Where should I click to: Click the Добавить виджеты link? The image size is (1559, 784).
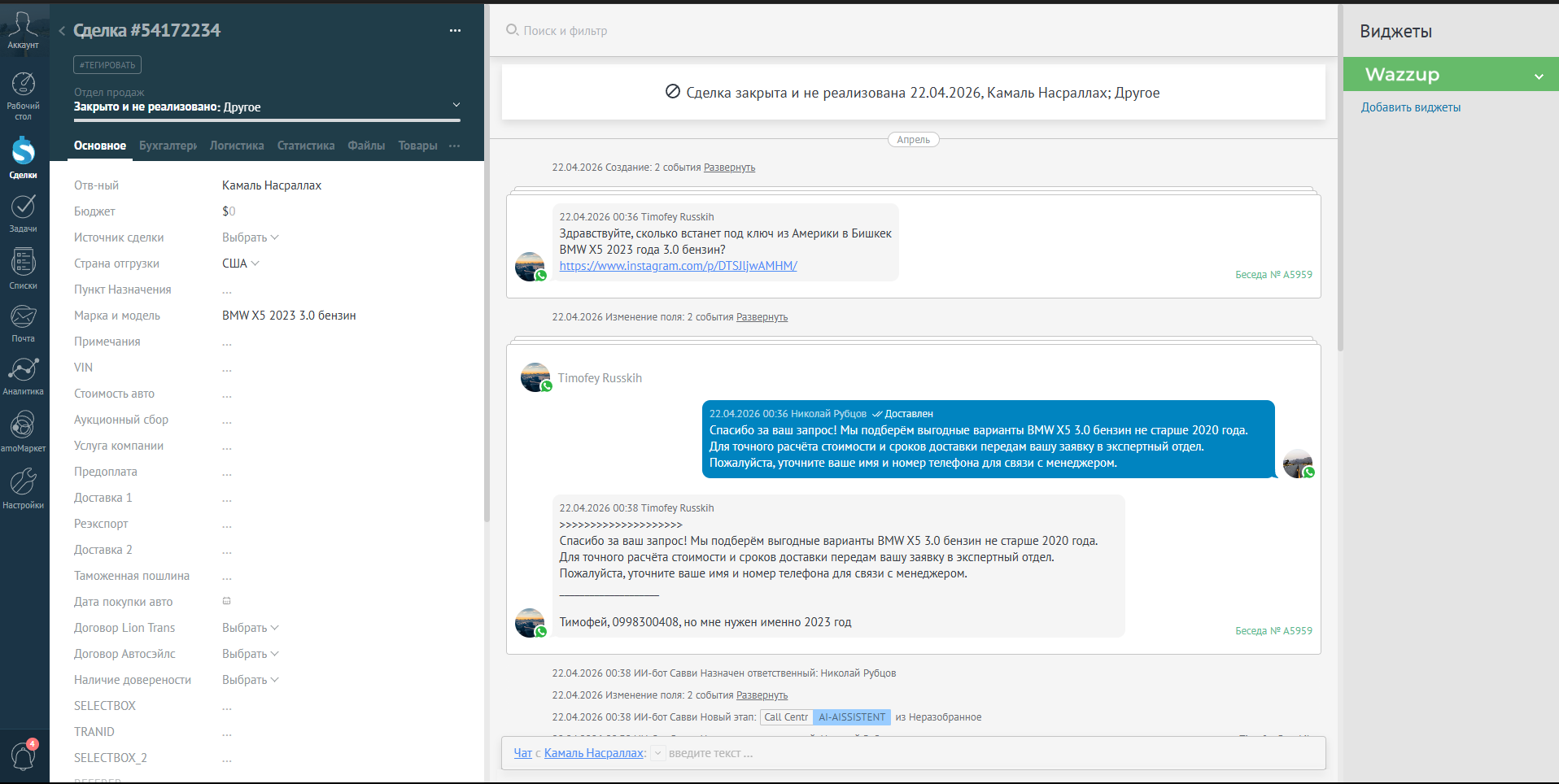coord(1410,107)
